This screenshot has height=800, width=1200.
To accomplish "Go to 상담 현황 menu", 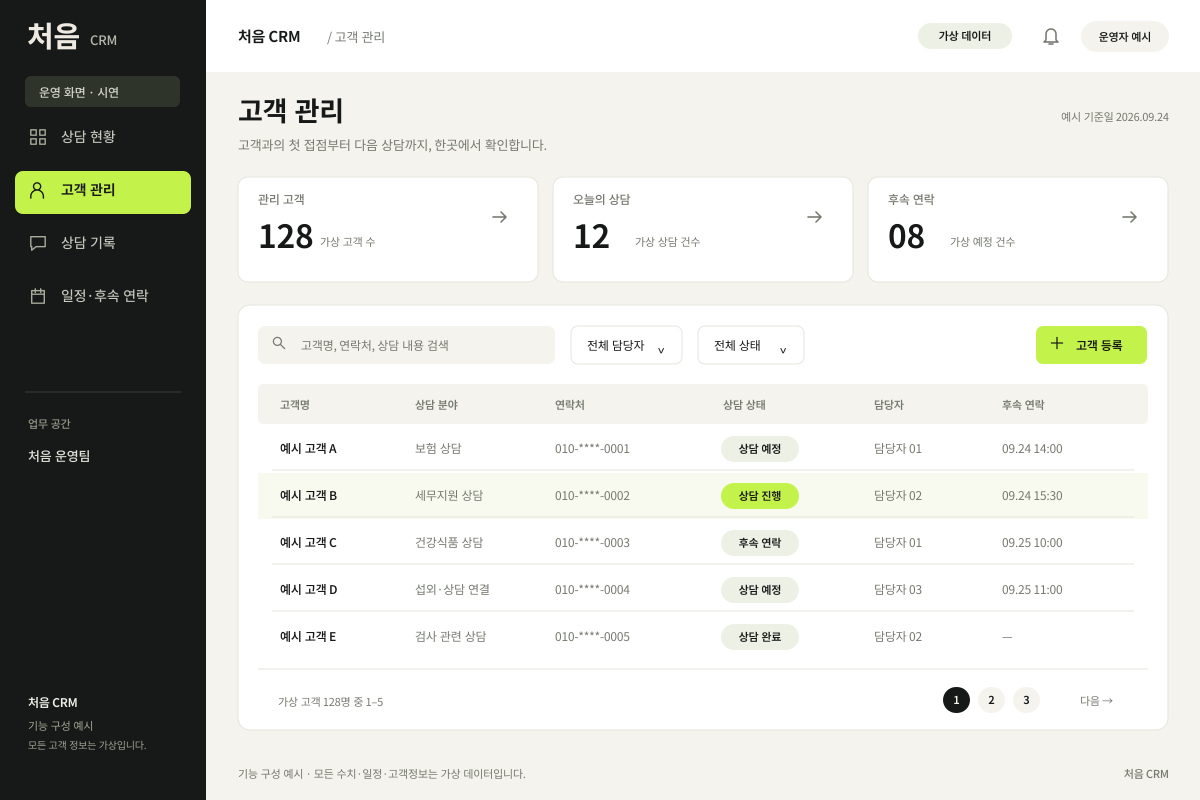I will tap(103, 137).
